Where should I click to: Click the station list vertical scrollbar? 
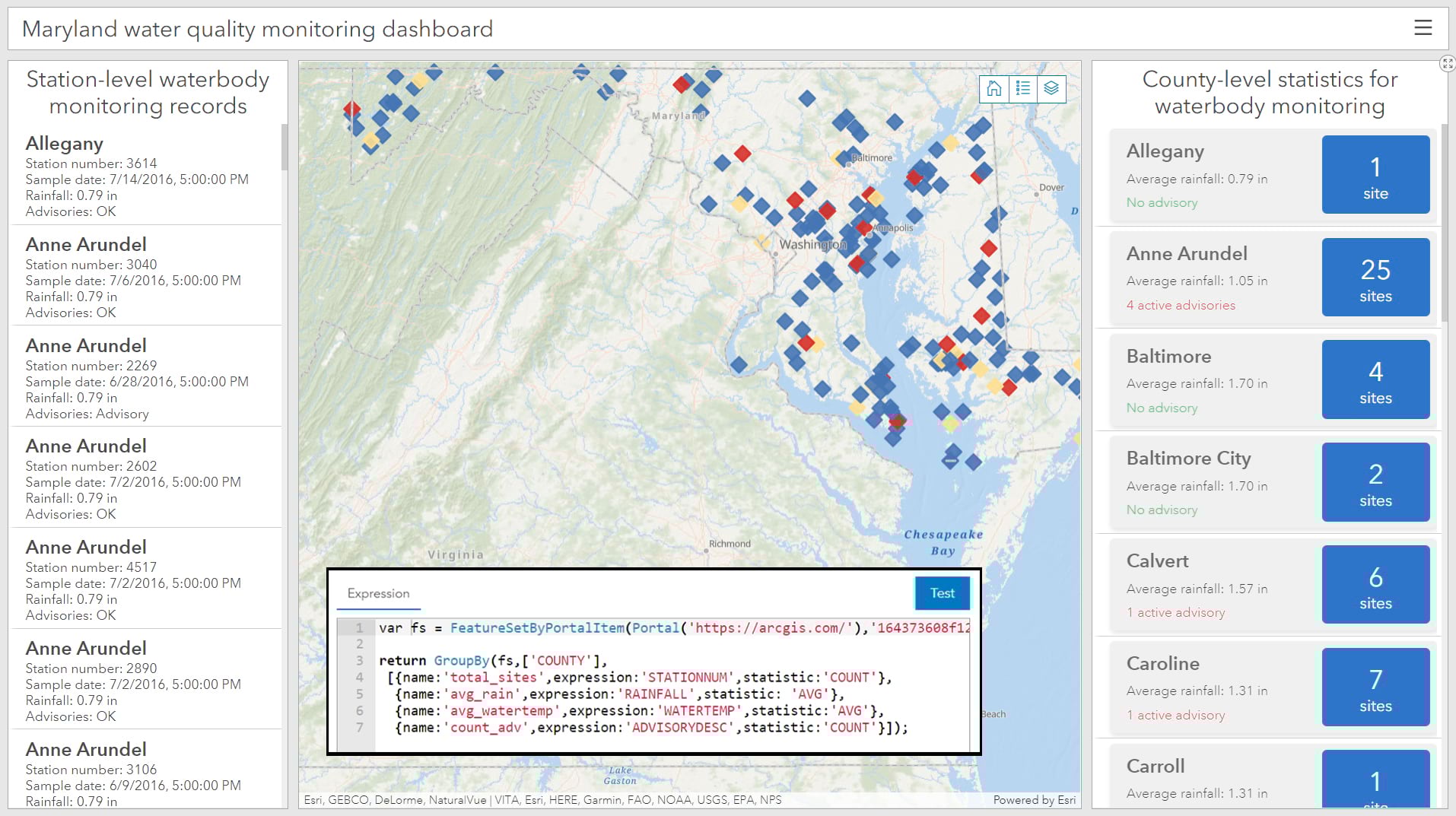pos(285,148)
